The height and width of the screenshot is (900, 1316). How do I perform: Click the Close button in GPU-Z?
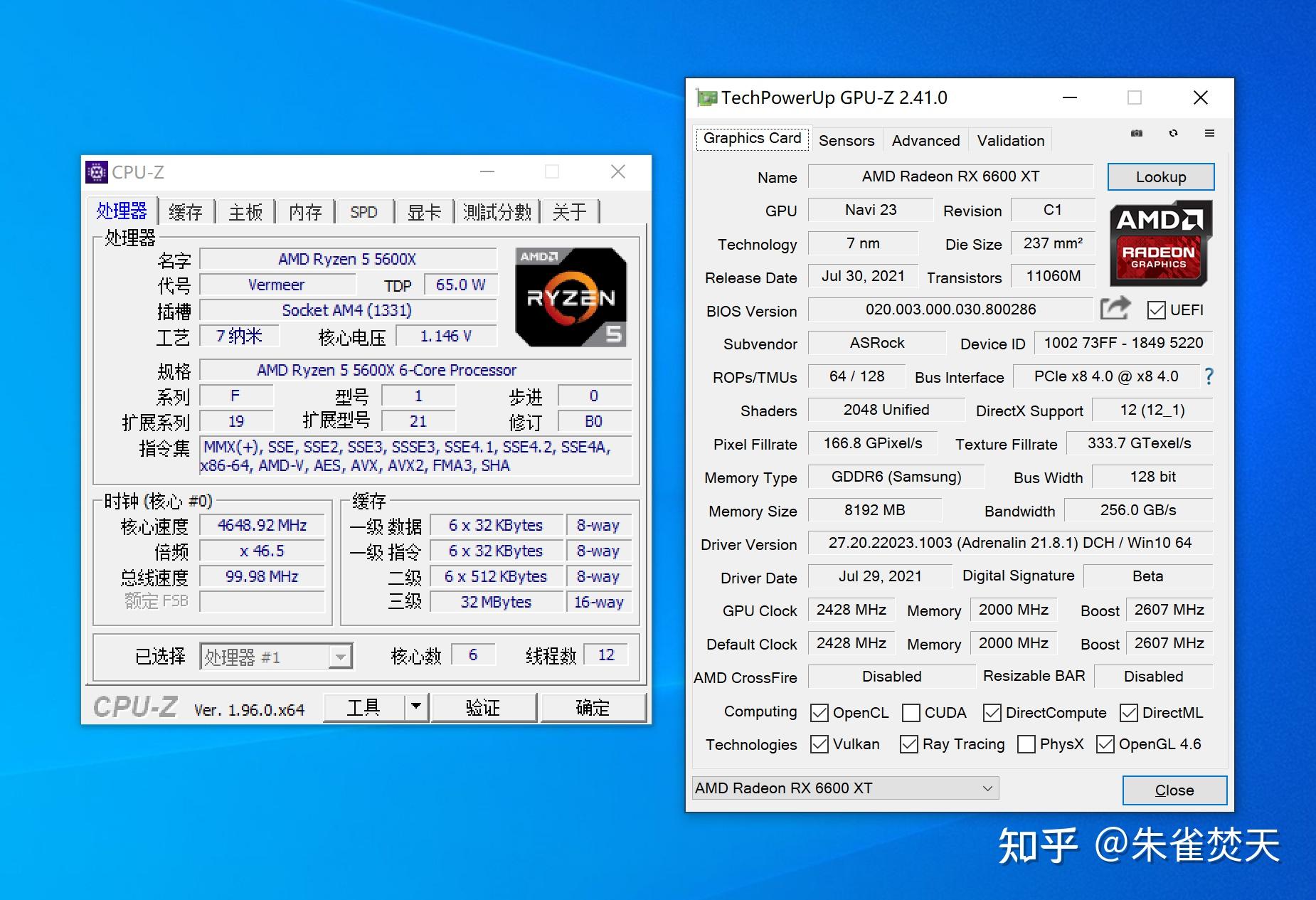(x=1174, y=790)
